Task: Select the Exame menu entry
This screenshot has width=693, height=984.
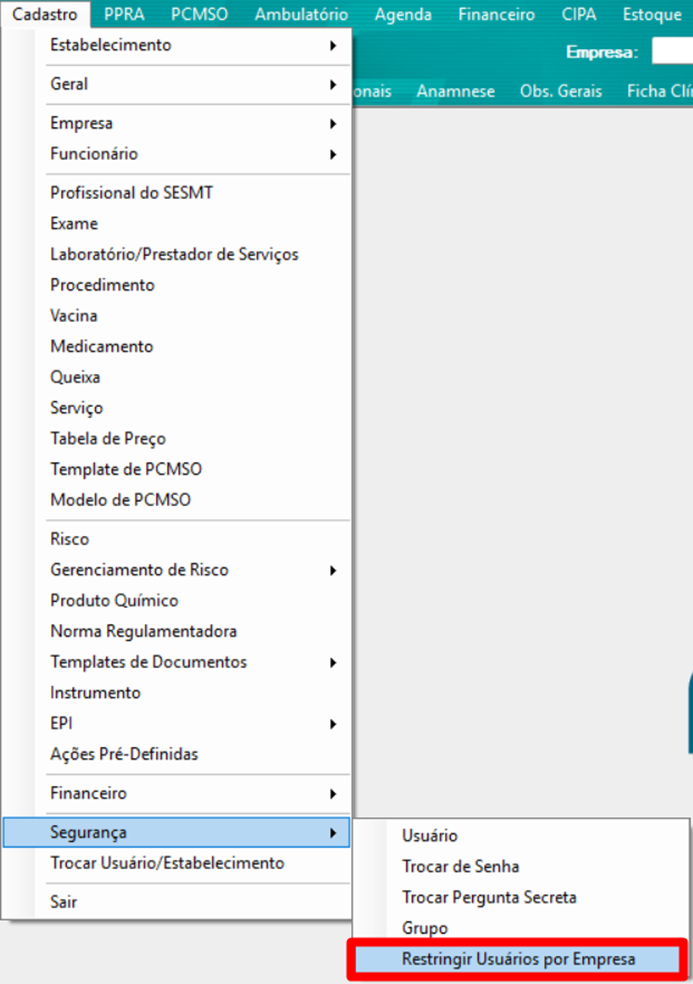Action: 176,223
